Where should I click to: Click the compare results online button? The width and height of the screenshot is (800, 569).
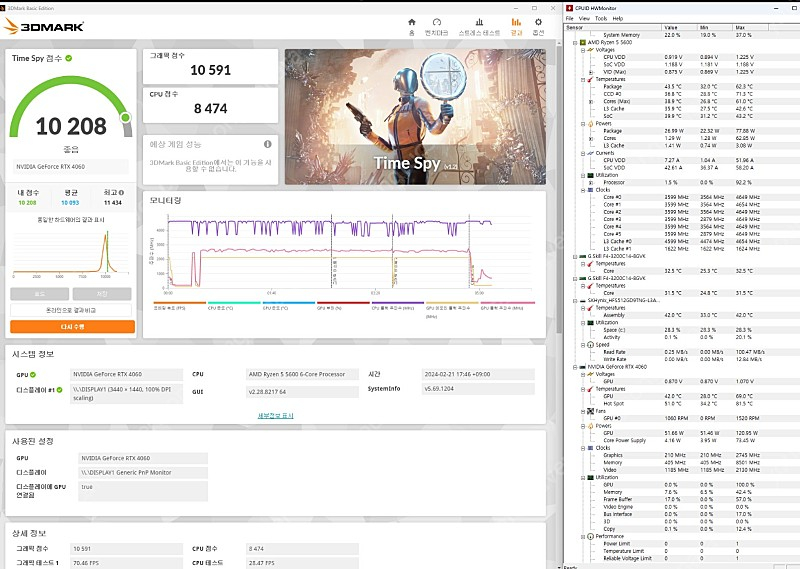click(71, 310)
